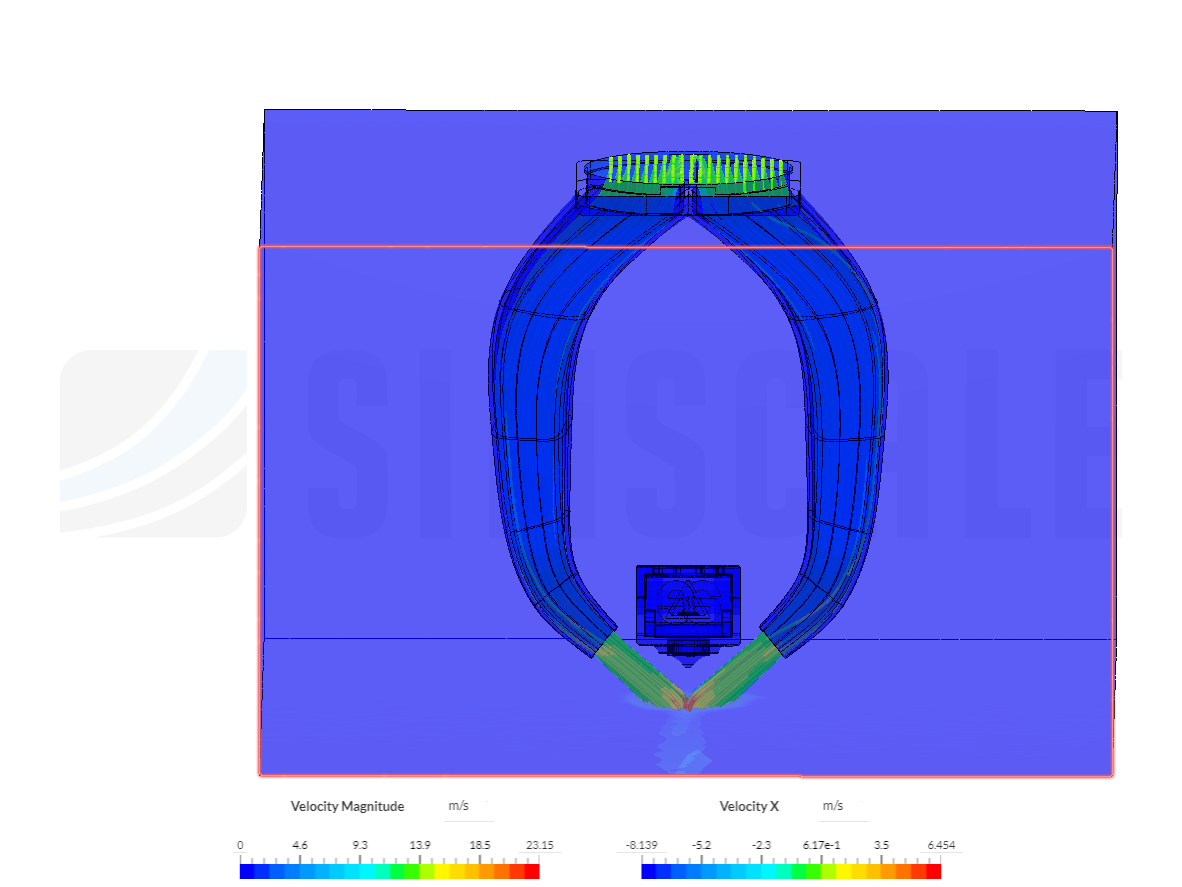
Task: Edit the Velocity Magnitude minimum value 0
Action: click(x=240, y=845)
